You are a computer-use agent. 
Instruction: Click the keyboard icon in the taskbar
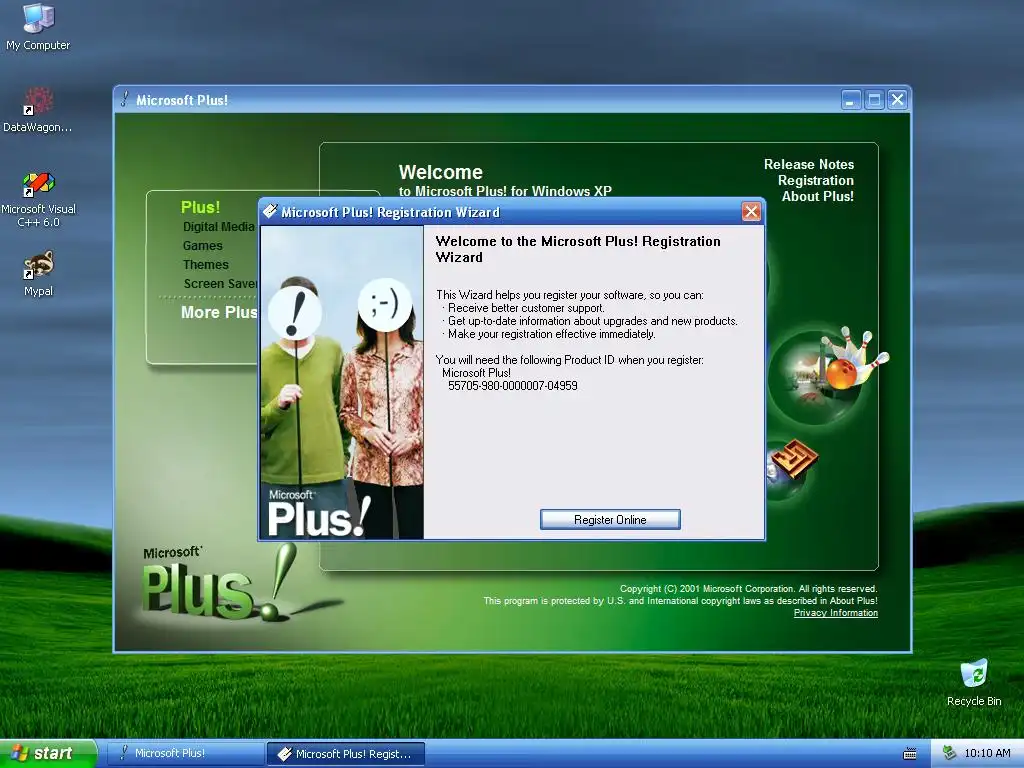tap(909, 754)
